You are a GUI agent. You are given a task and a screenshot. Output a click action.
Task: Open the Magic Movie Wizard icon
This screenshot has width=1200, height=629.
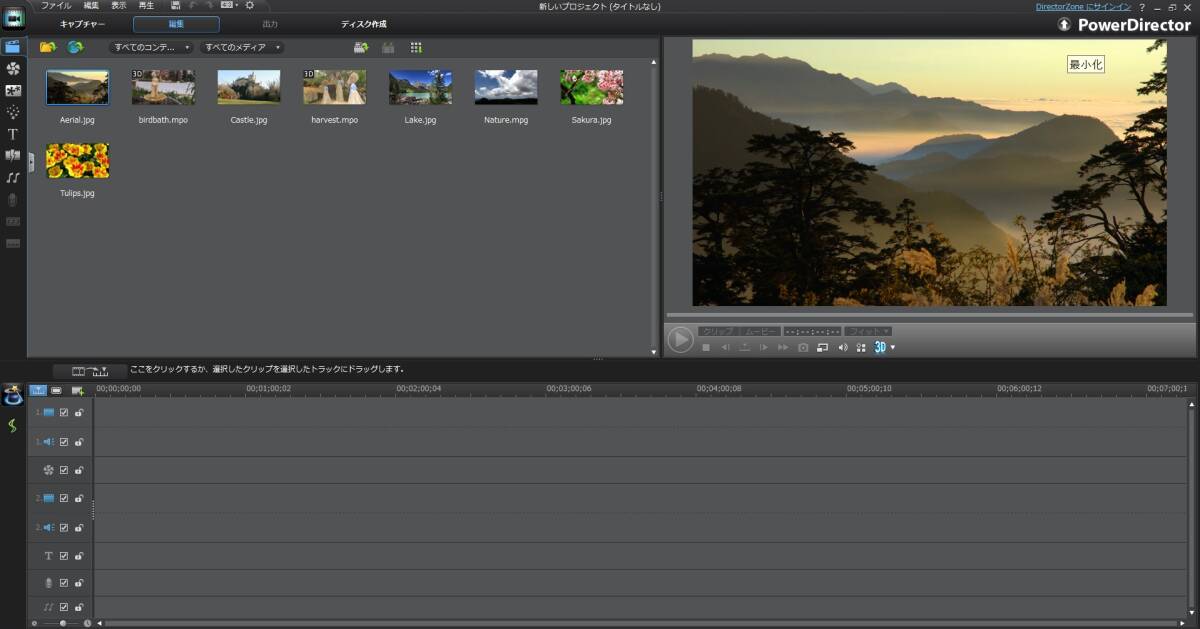[13, 396]
